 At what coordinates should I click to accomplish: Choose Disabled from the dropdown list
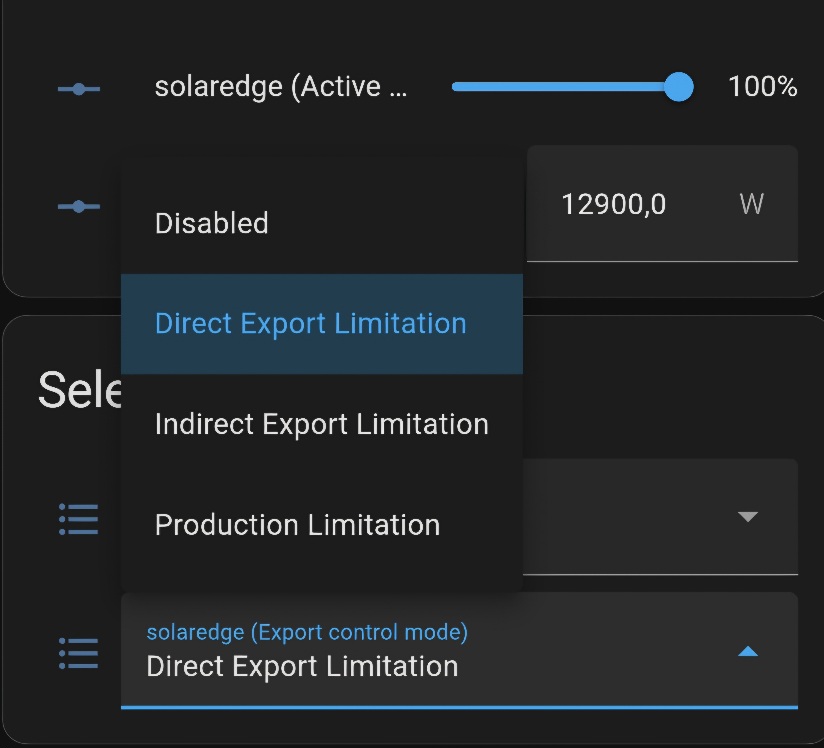(x=322, y=223)
